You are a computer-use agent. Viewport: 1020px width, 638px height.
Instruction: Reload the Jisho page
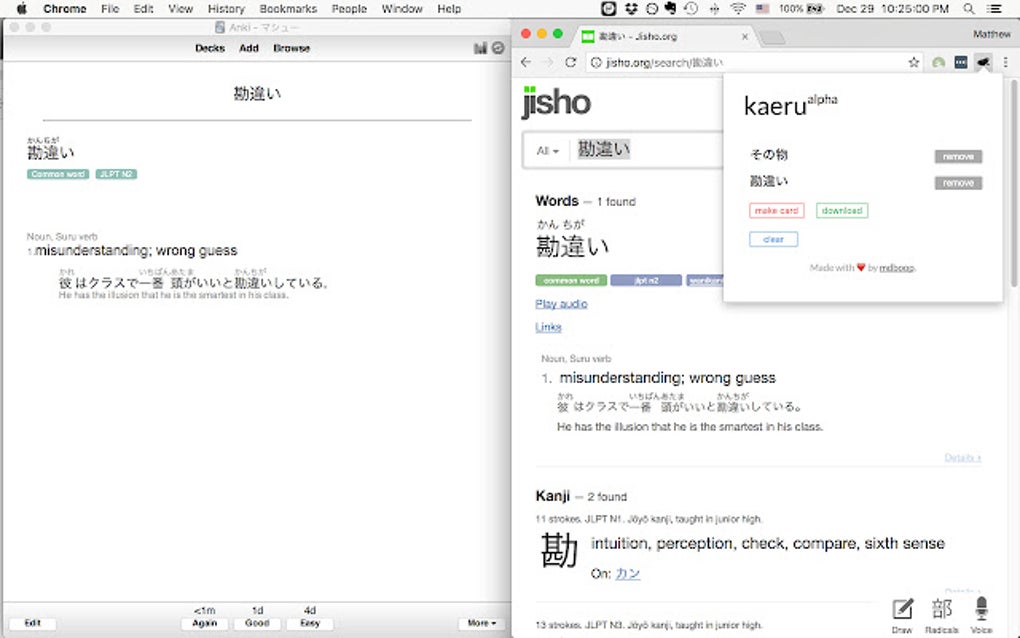570,62
